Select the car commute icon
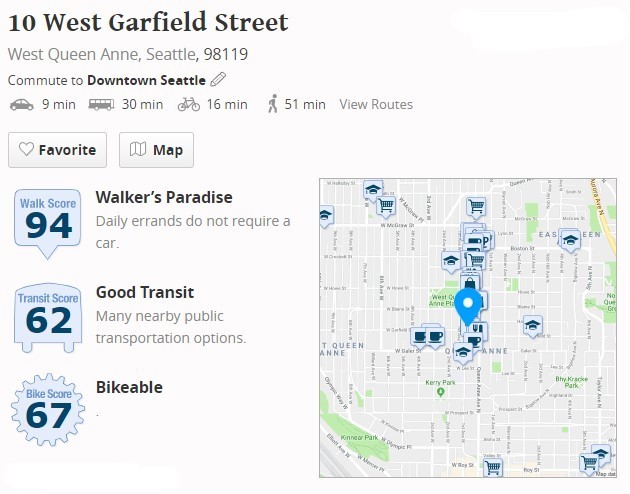 (x=22, y=105)
